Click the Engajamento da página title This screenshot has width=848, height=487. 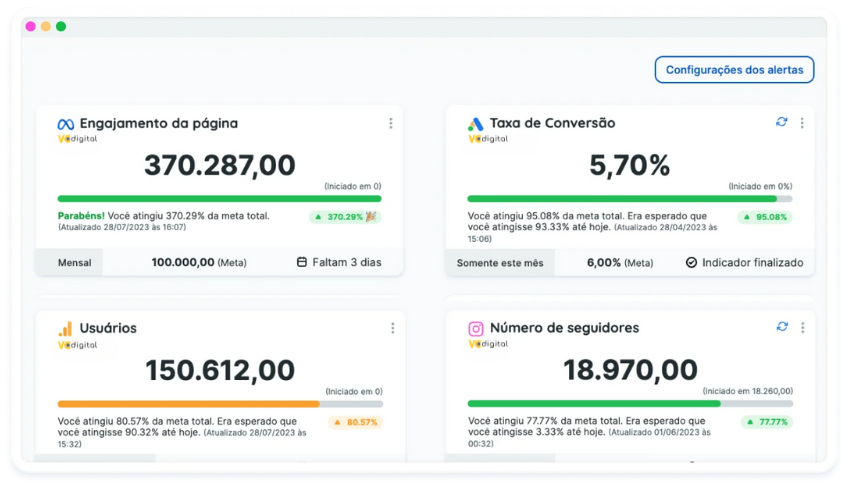(158, 123)
